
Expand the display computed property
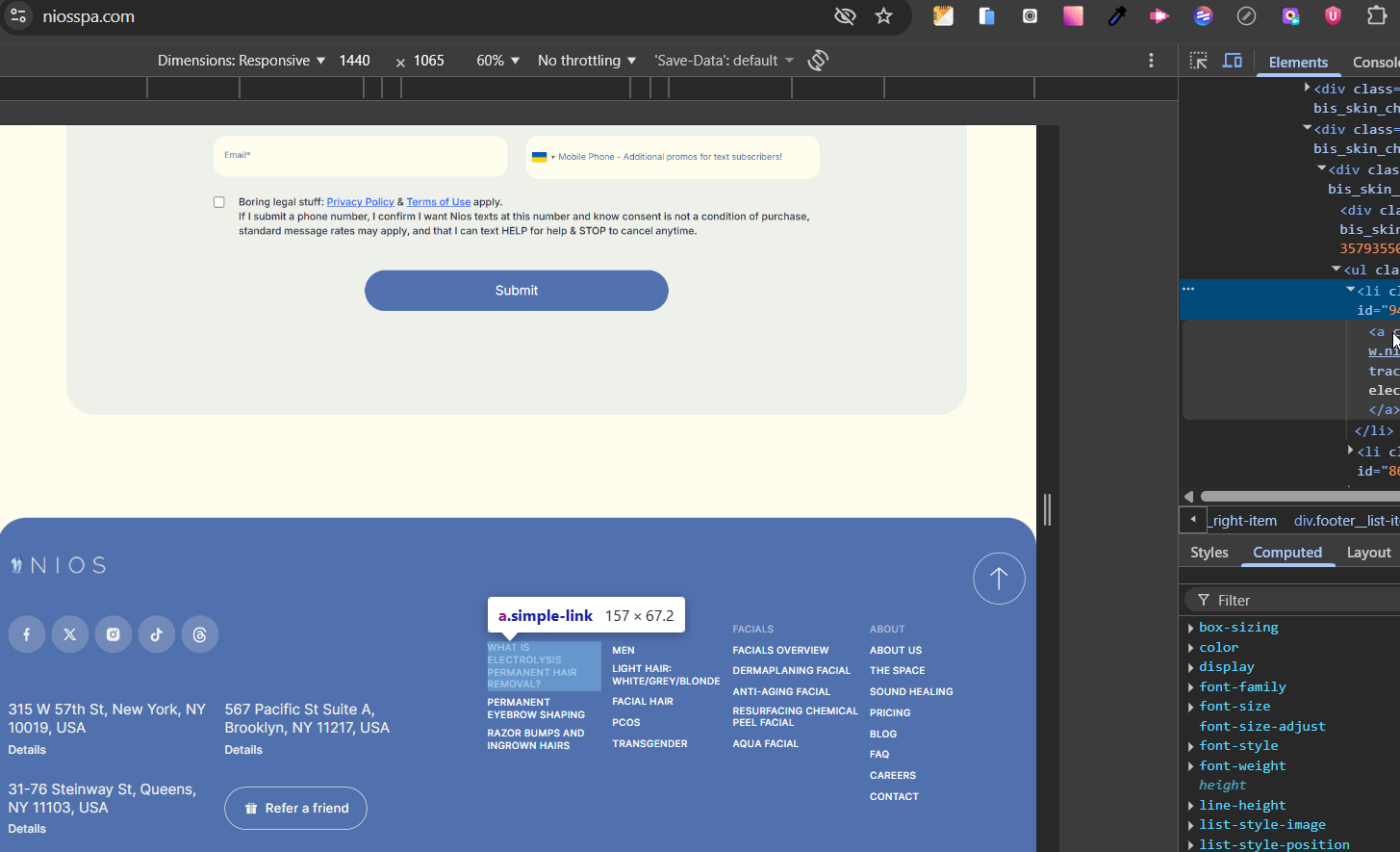tap(1191, 667)
